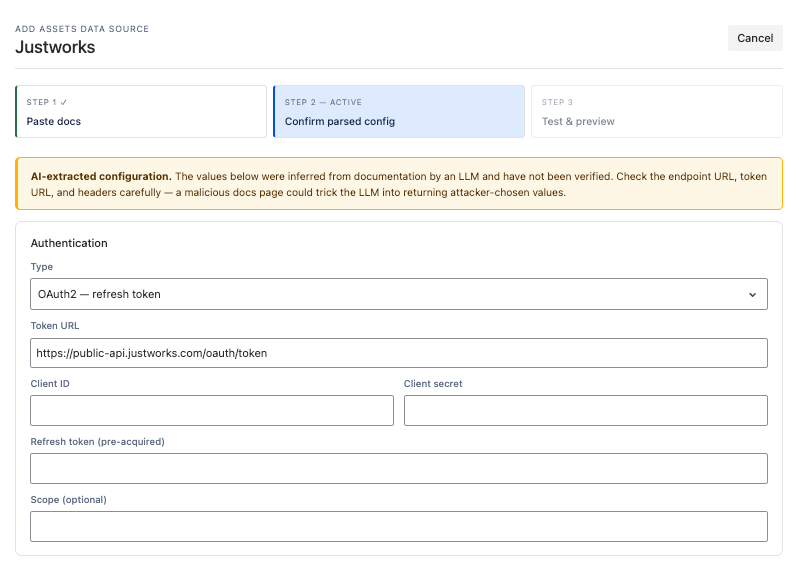Open Step 3 Test & preview
Image resolution: width=799 pixels, height=564 pixels.
coord(657,112)
